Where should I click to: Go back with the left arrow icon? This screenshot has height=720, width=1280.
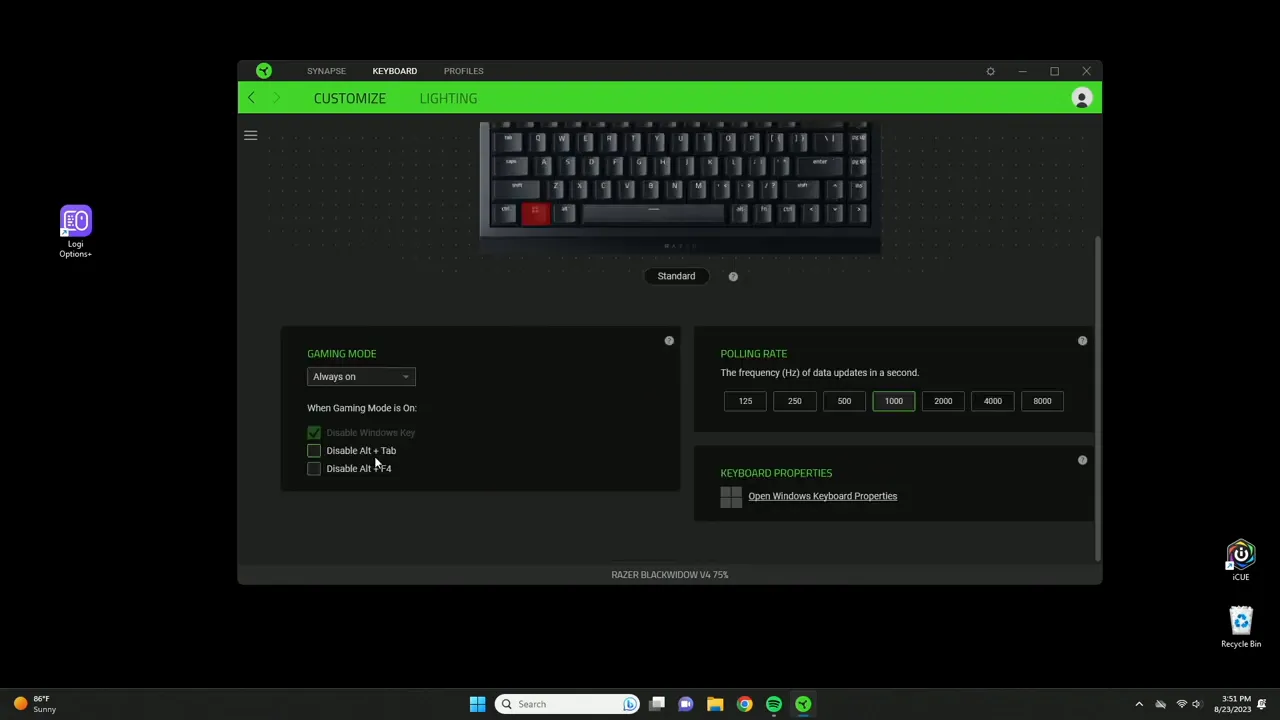click(x=251, y=98)
